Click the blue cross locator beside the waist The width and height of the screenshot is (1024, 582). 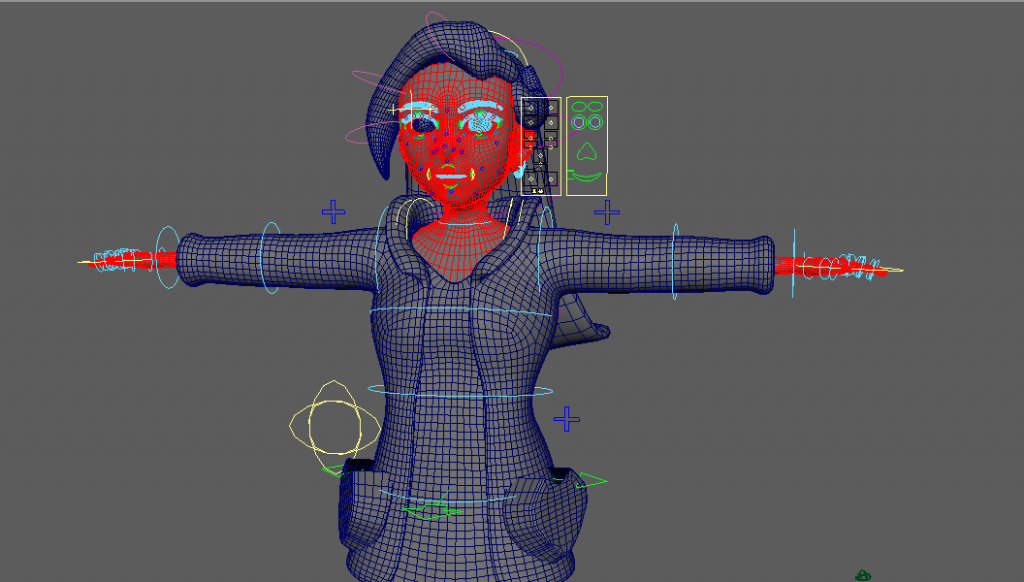tap(567, 419)
